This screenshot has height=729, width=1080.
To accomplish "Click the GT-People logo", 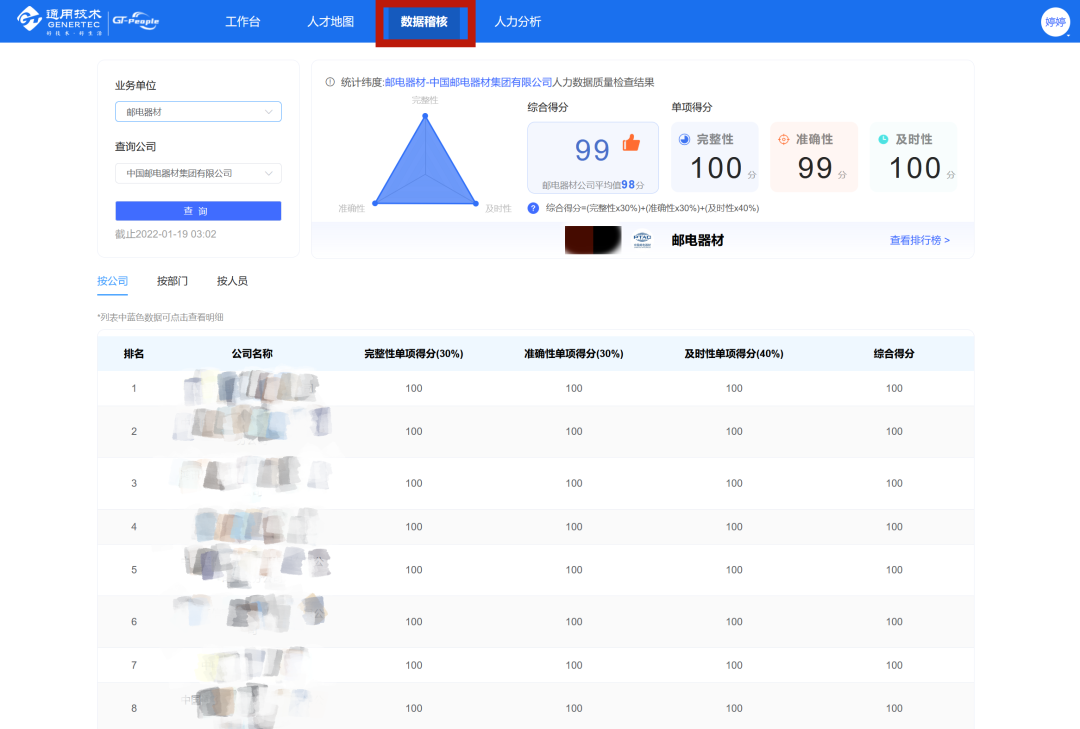I will click(x=136, y=21).
